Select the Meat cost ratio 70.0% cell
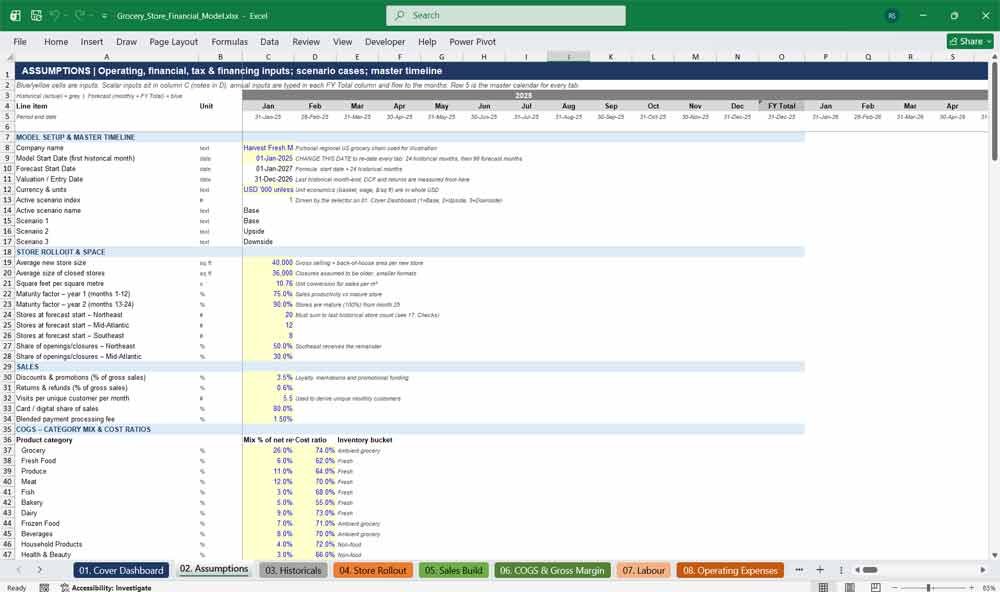 [315, 482]
